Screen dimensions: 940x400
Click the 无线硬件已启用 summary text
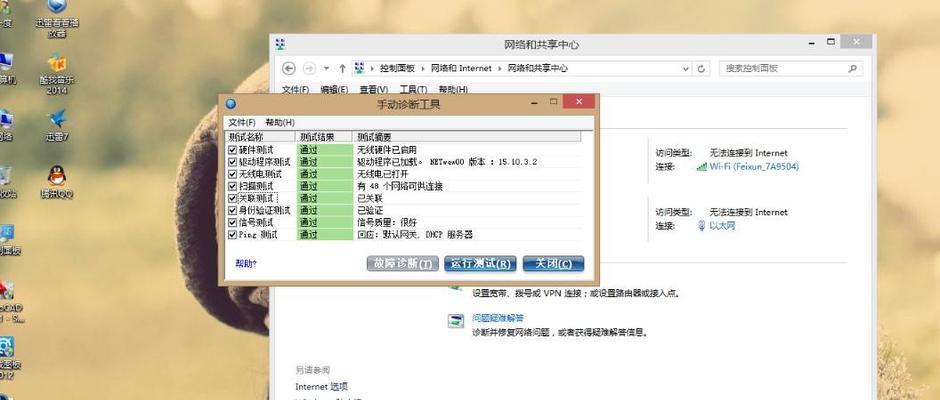(387, 150)
